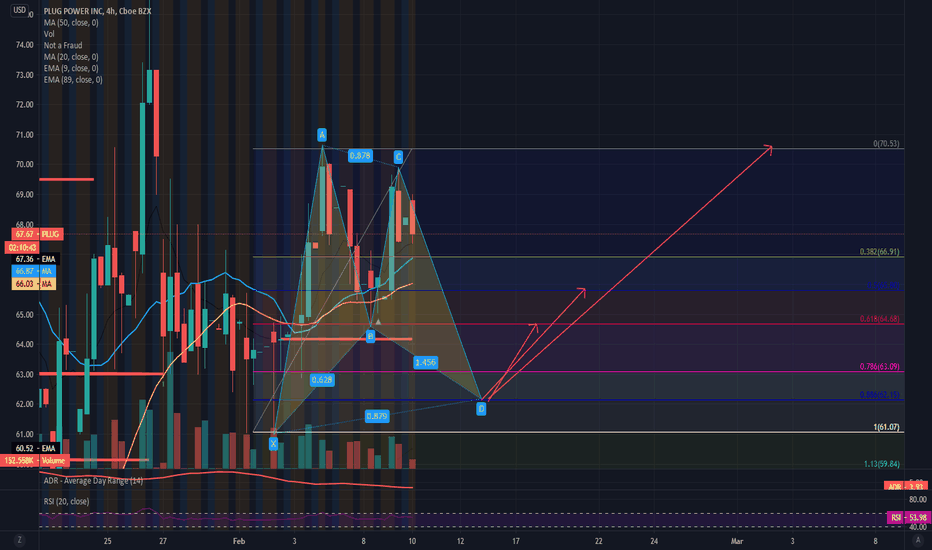This screenshot has width=932, height=550.
Task: Select pattern point A label
Action: (322, 135)
